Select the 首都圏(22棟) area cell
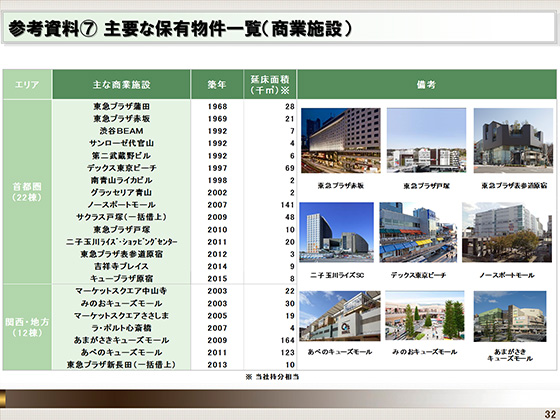The image size is (560, 420). coord(27,192)
